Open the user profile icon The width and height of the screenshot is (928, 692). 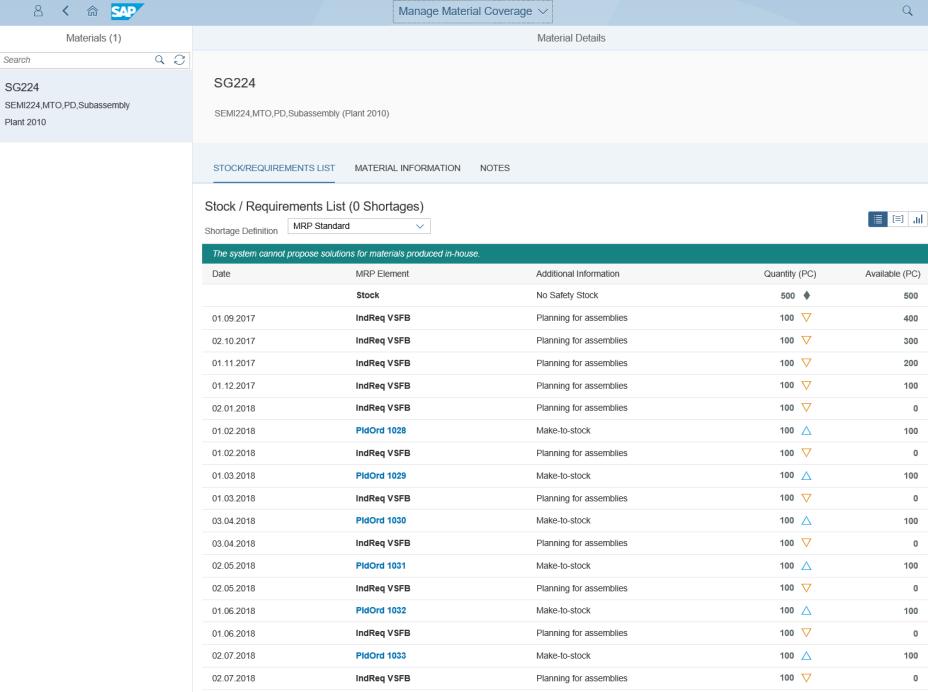click(38, 11)
